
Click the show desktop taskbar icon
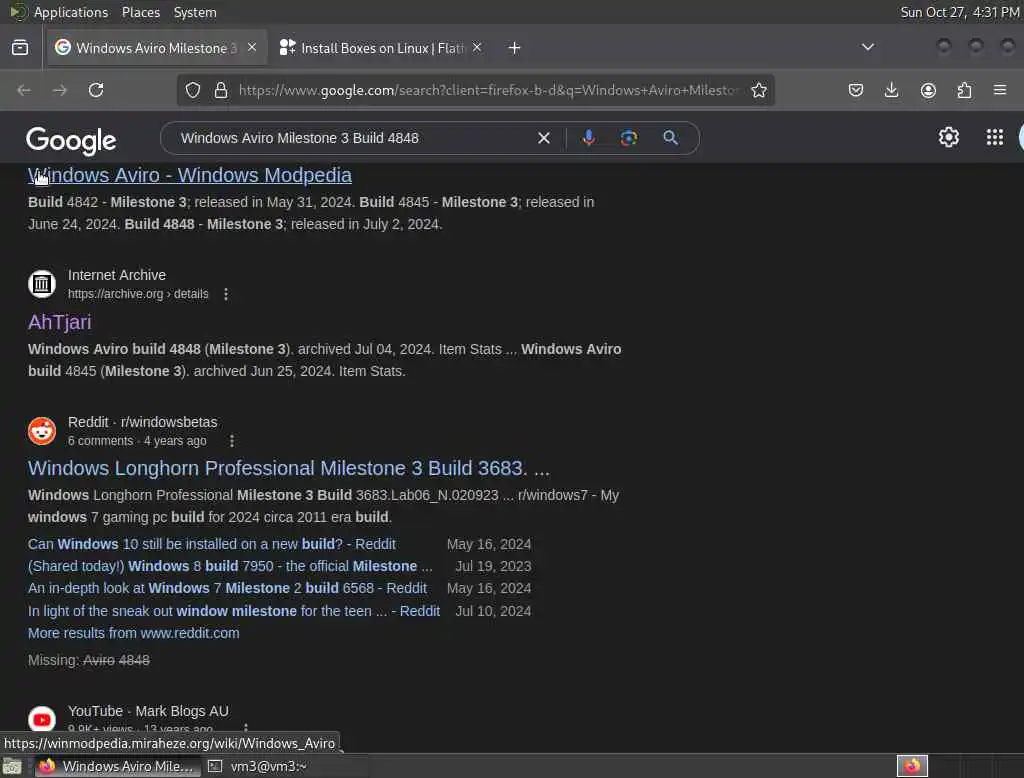click(12, 766)
